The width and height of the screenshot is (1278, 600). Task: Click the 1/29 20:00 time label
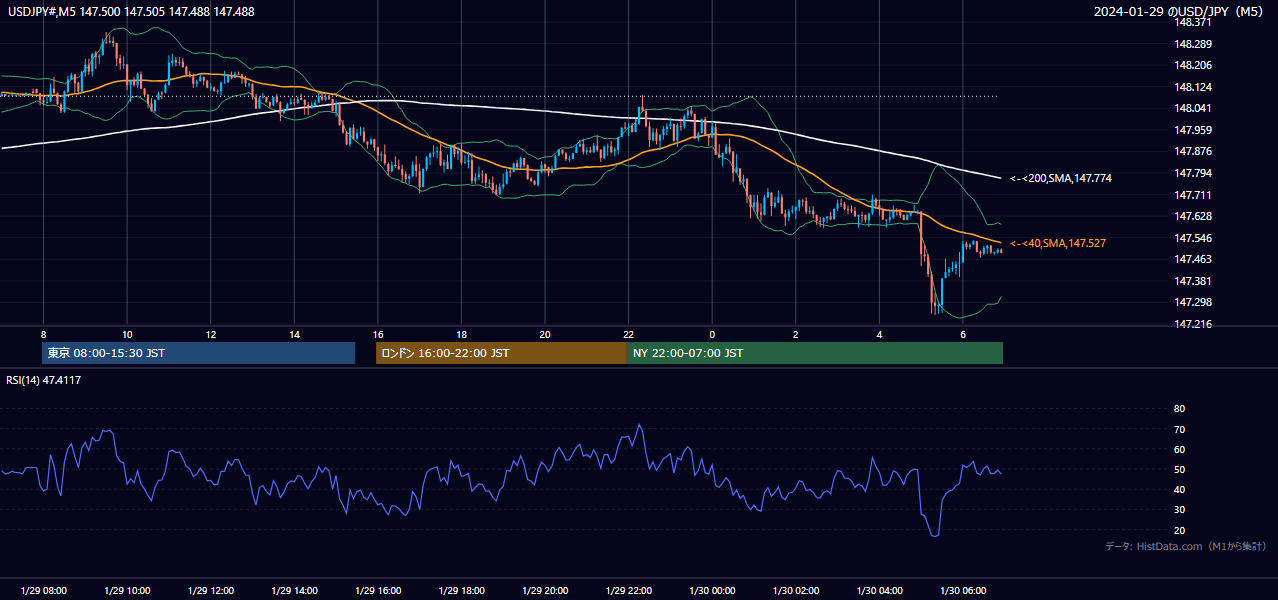pos(544,590)
